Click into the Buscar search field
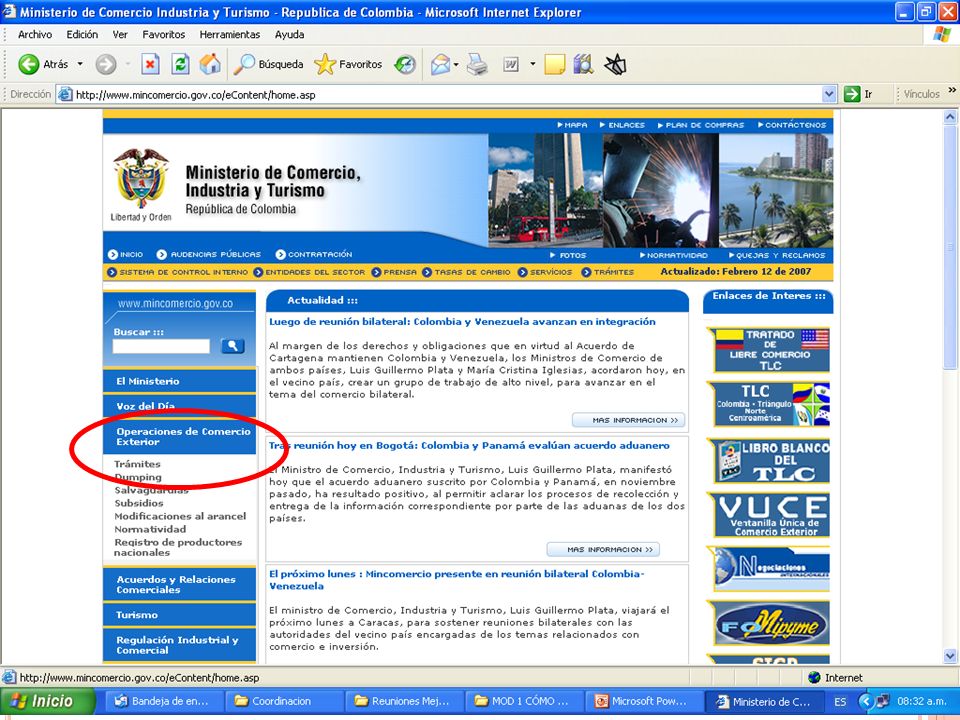960x720 pixels. point(161,346)
